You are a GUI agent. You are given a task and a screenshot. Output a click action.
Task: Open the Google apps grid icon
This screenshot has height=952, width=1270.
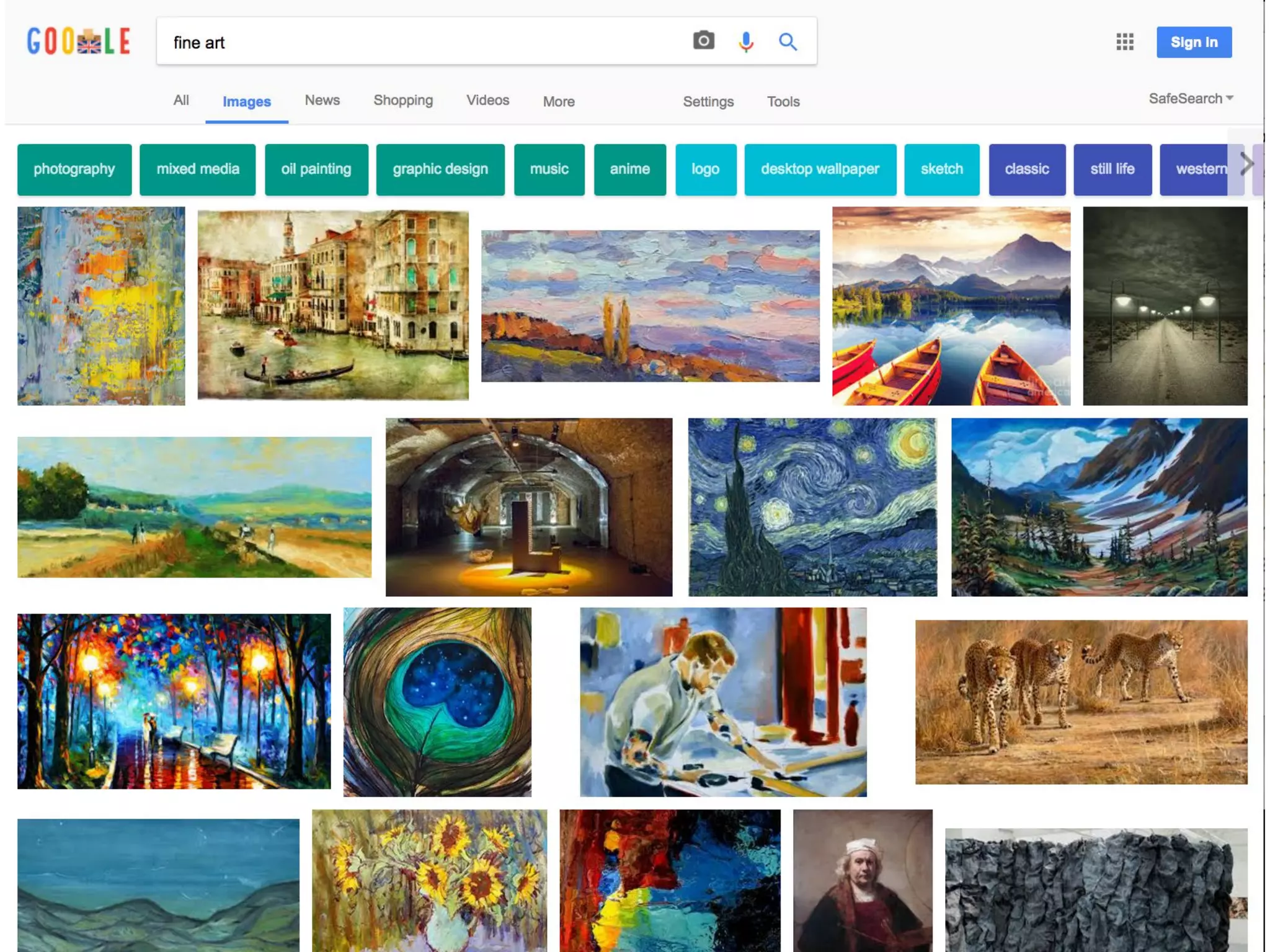(1124, 42)
